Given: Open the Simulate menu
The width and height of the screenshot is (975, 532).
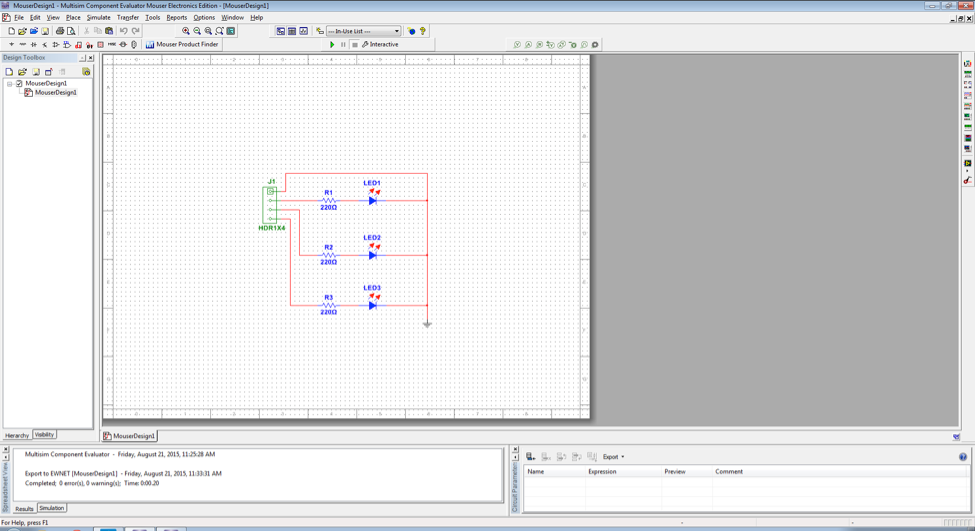Looking at the screenshot, I should pos(98,18).
